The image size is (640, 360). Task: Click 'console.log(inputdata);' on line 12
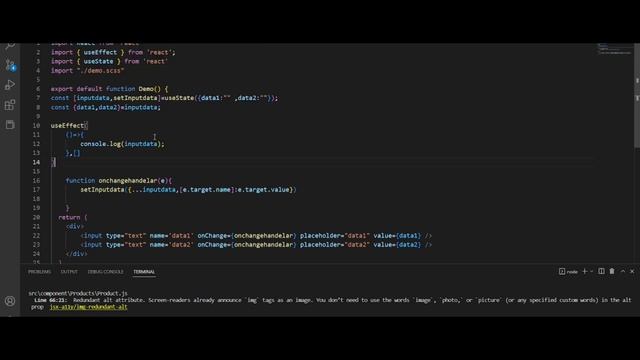pyautogui.click(x=122, y=144)
